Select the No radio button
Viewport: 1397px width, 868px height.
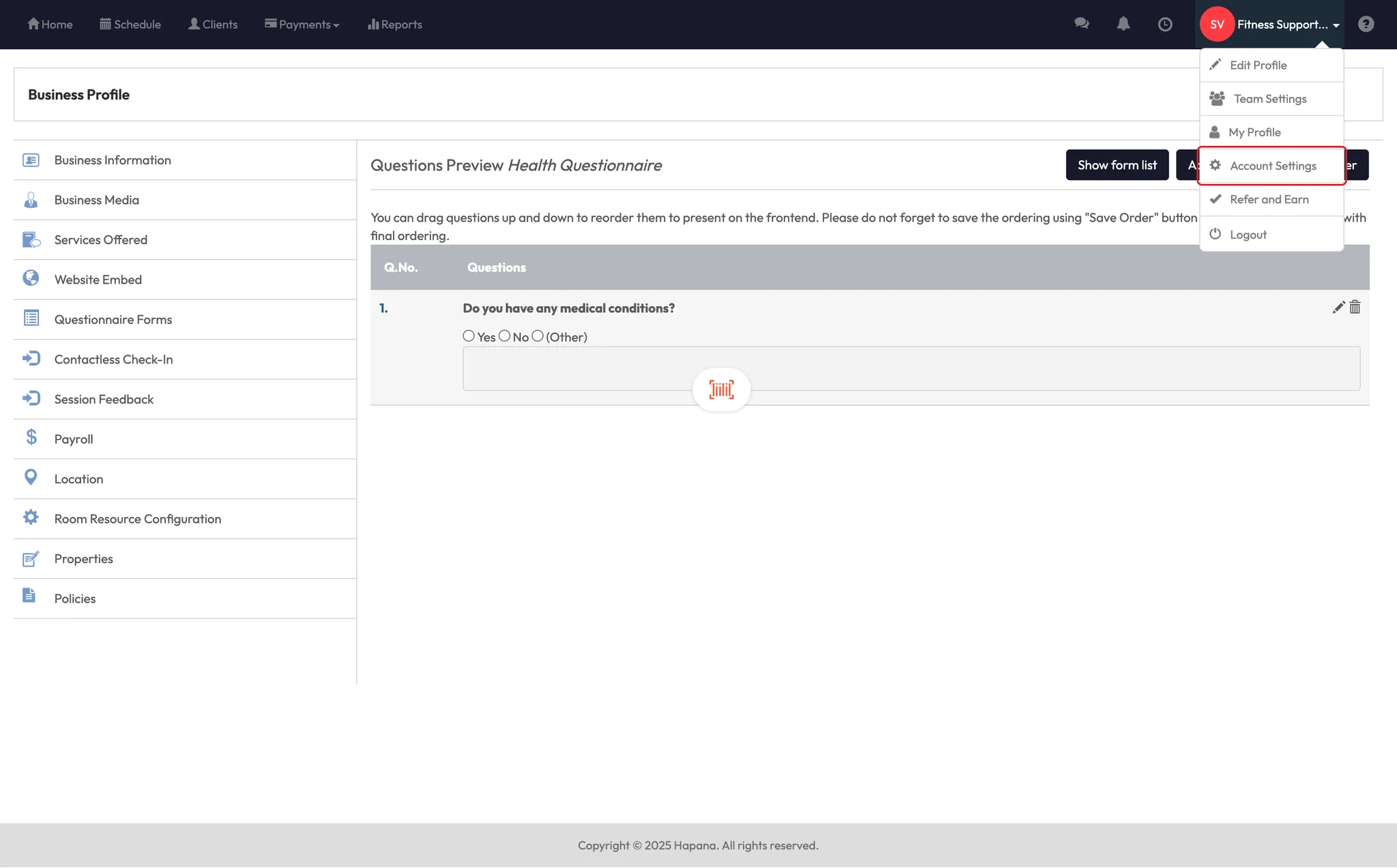[x=504, y=335]
